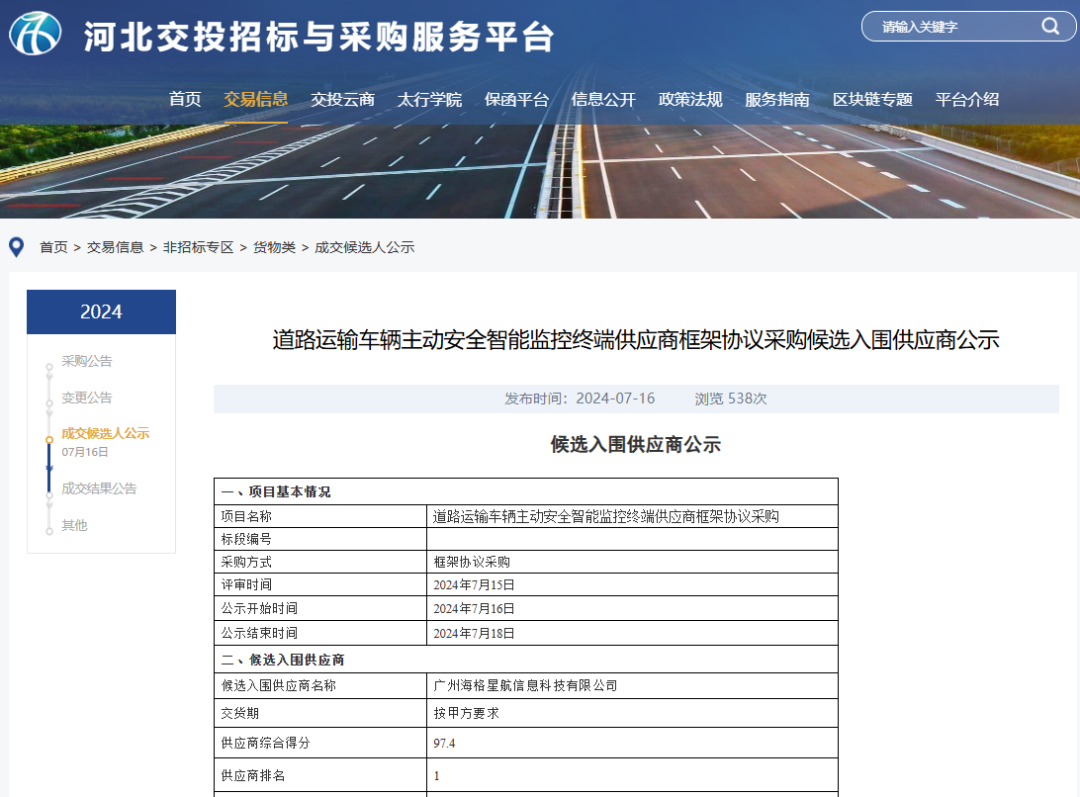Click the 交易信息 breadcrumb link

[x=115, y=247]
